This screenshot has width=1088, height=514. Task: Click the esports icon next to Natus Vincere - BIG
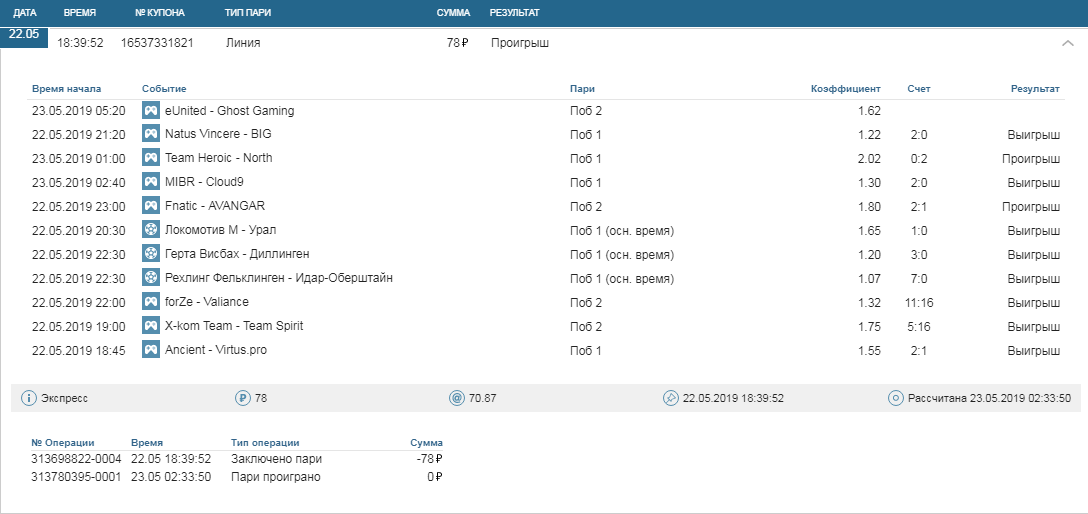[151, 134]
